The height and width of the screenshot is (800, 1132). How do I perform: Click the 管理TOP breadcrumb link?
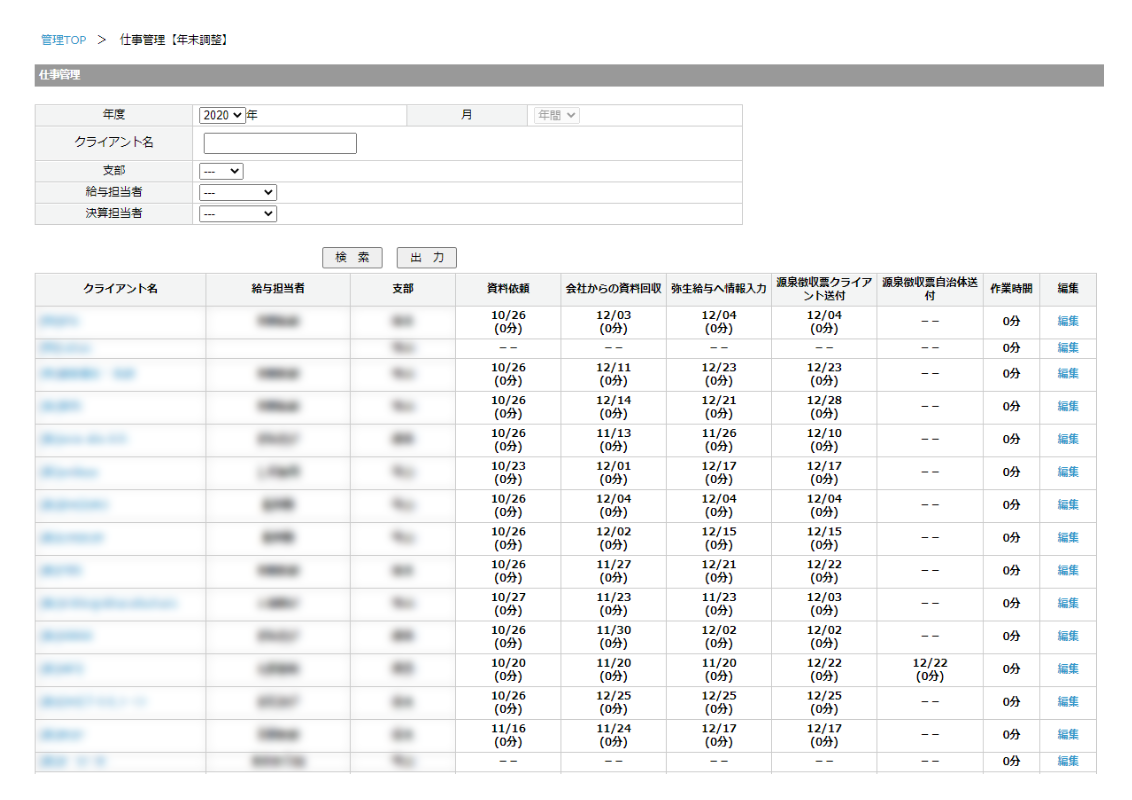coord(63,40)
